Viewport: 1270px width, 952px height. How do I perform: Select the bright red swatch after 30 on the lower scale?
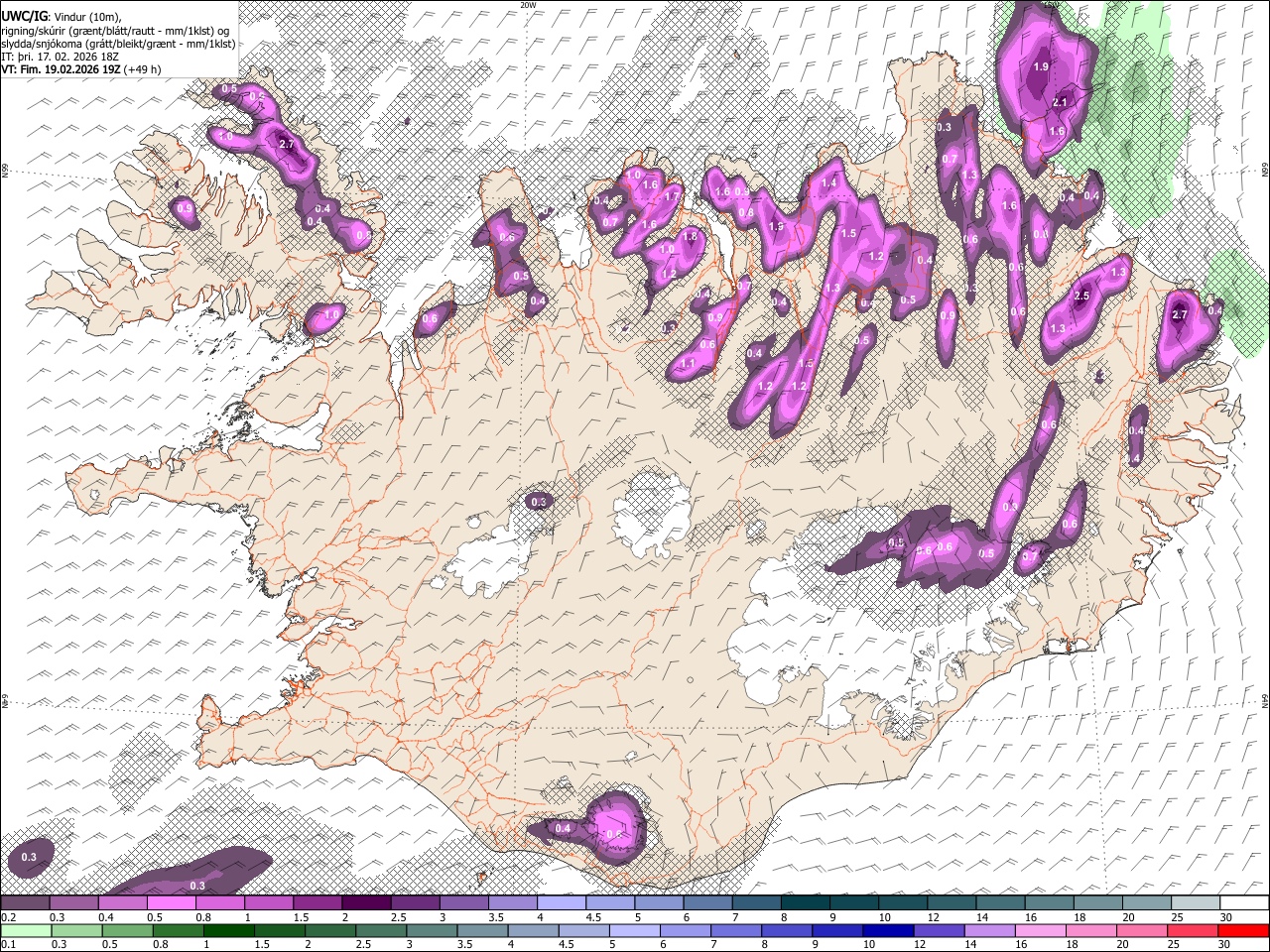pos(1243,930)
